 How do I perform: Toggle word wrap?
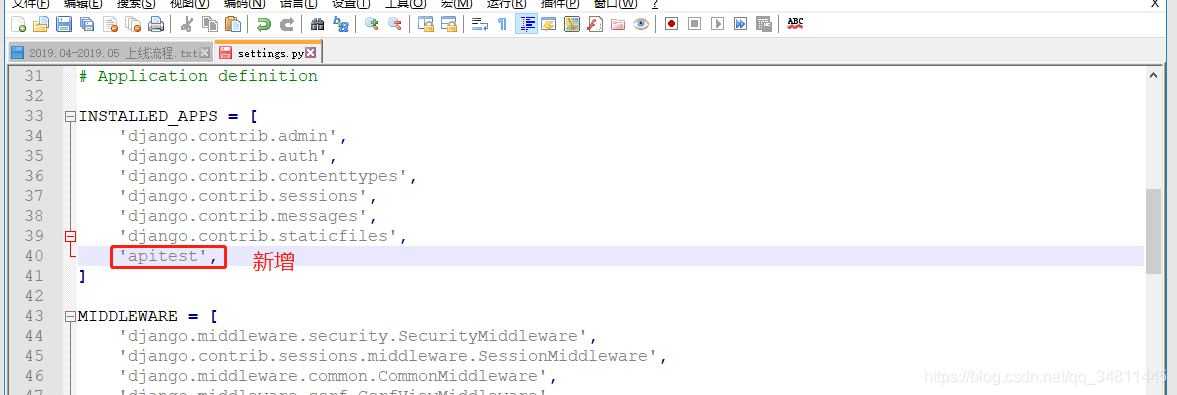480,24
